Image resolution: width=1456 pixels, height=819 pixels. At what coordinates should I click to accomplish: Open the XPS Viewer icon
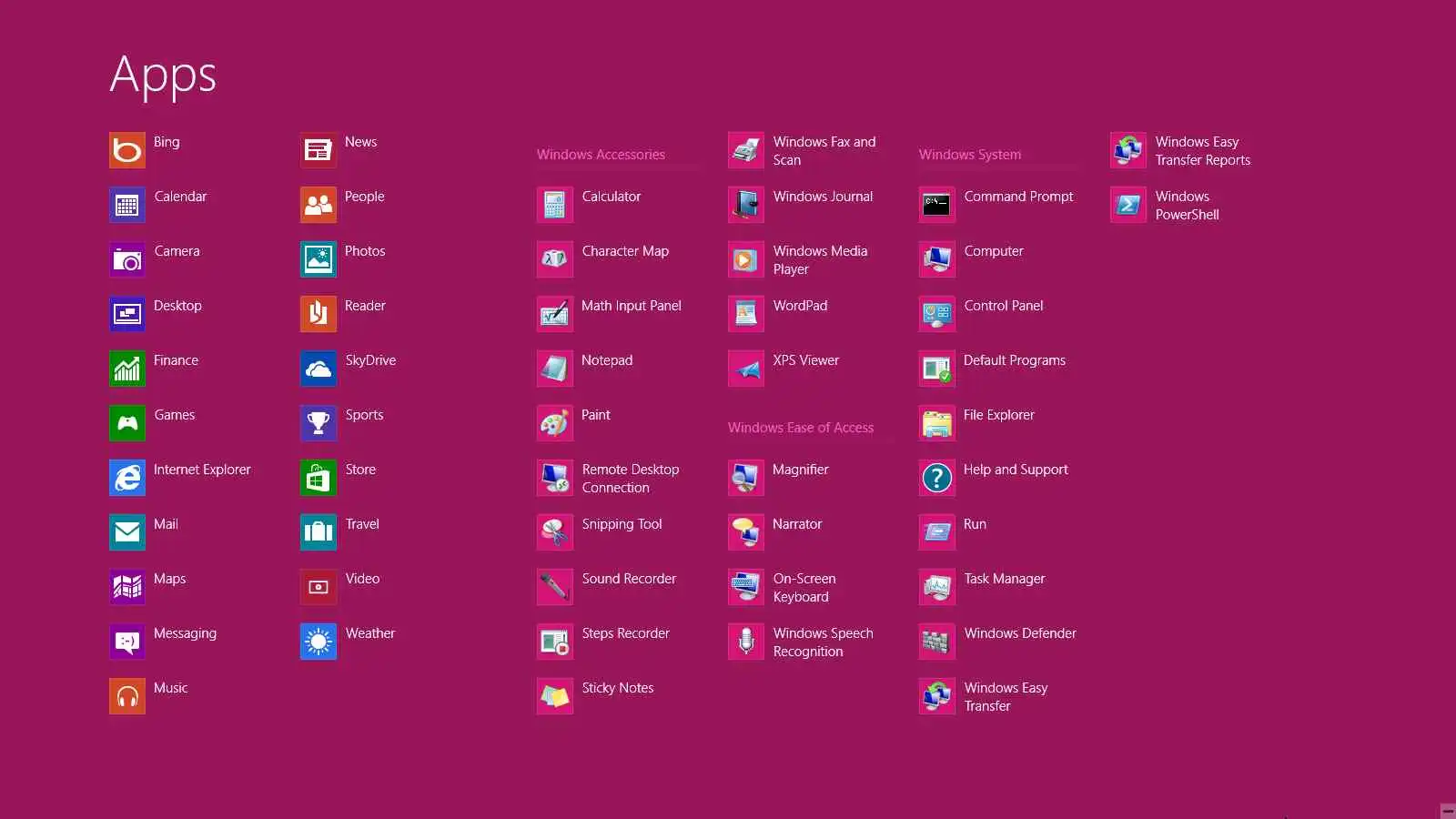(746, 369)
